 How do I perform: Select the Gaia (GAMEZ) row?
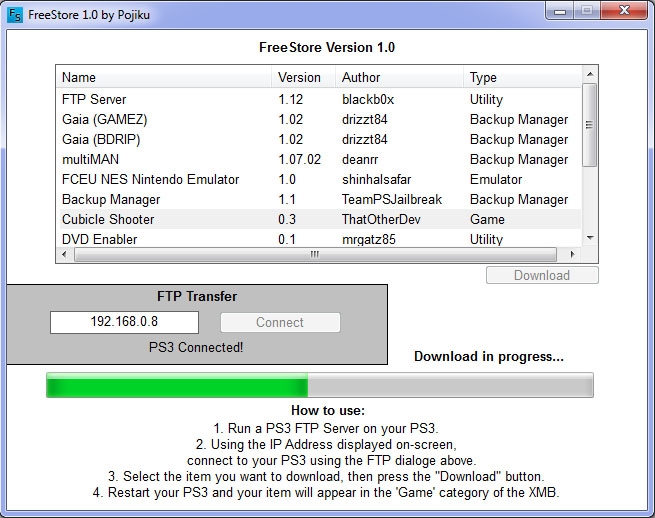pyautogui.click(x=320, y=119)
